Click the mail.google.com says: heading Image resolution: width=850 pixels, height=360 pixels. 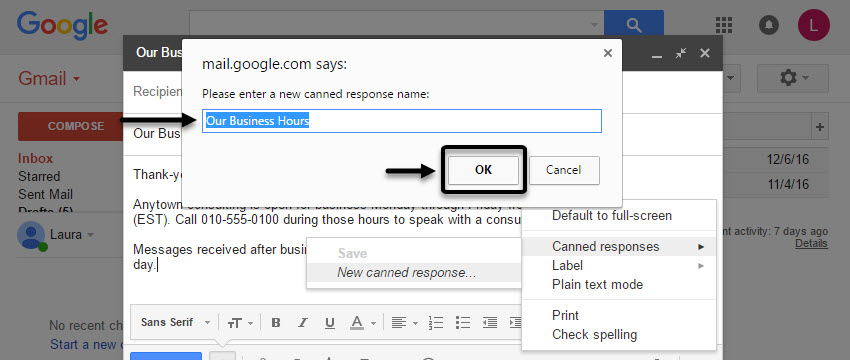[274, 64]
